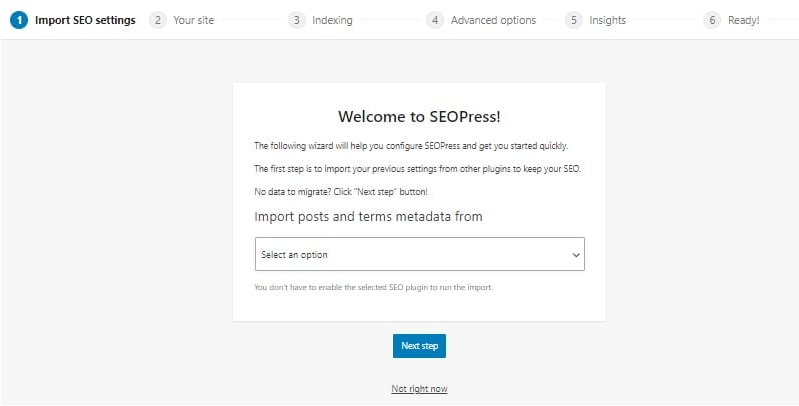Click the step 1 circle icon

pos(19,20)
